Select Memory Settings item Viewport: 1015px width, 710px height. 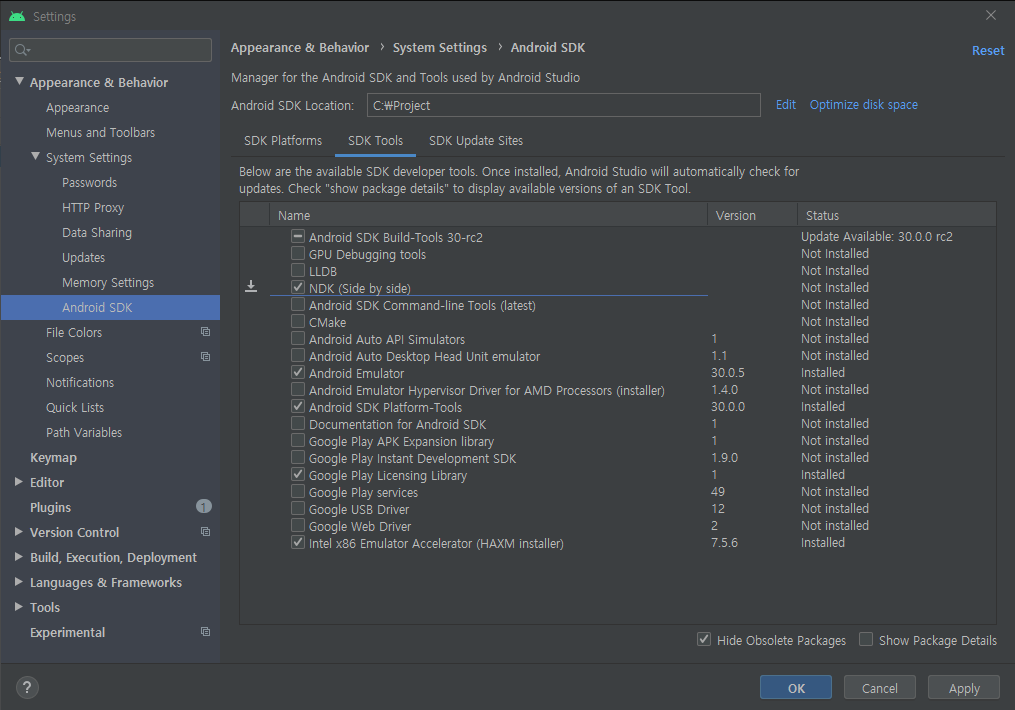(x=108, y=283)
